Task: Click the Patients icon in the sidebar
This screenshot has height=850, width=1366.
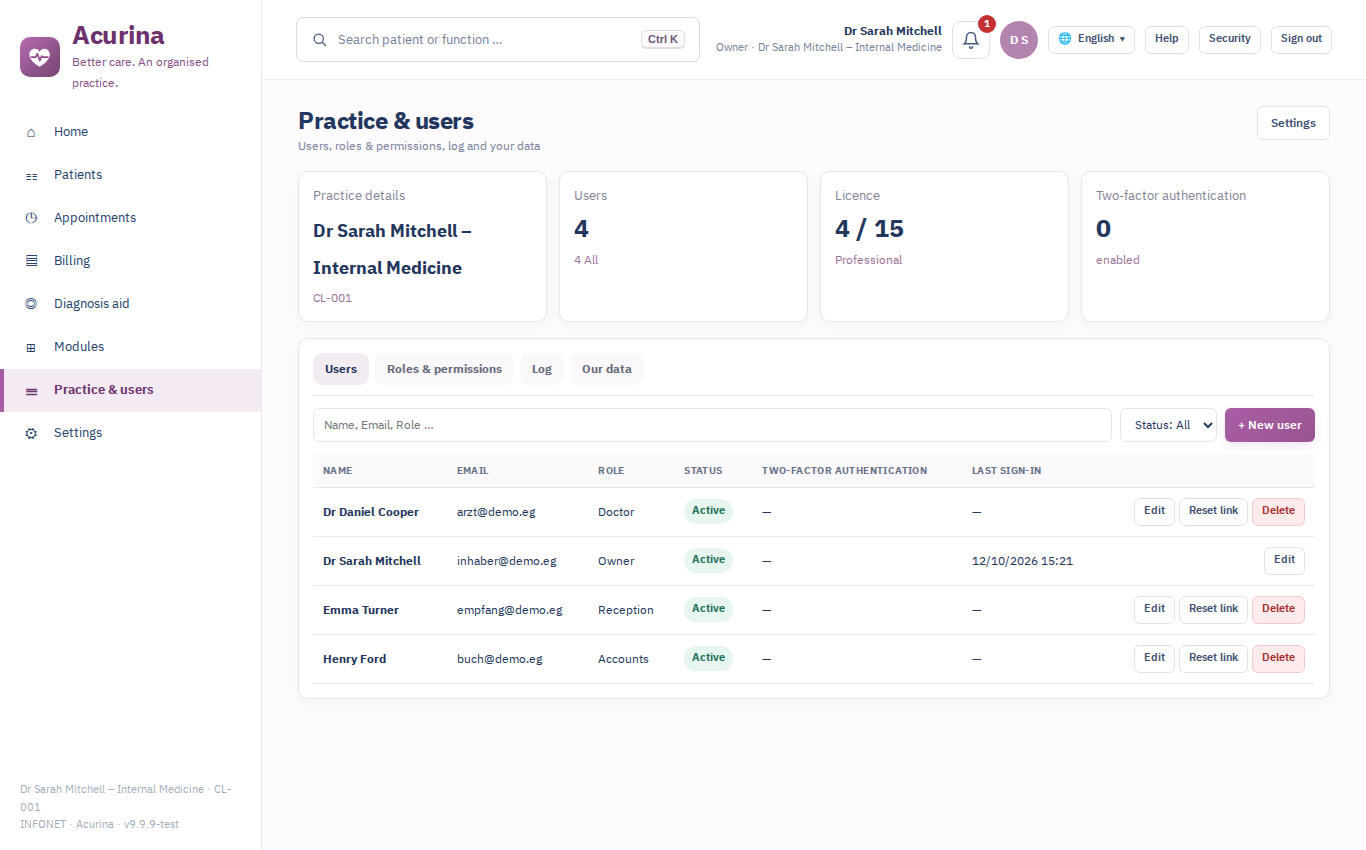Action: [31, 175]
